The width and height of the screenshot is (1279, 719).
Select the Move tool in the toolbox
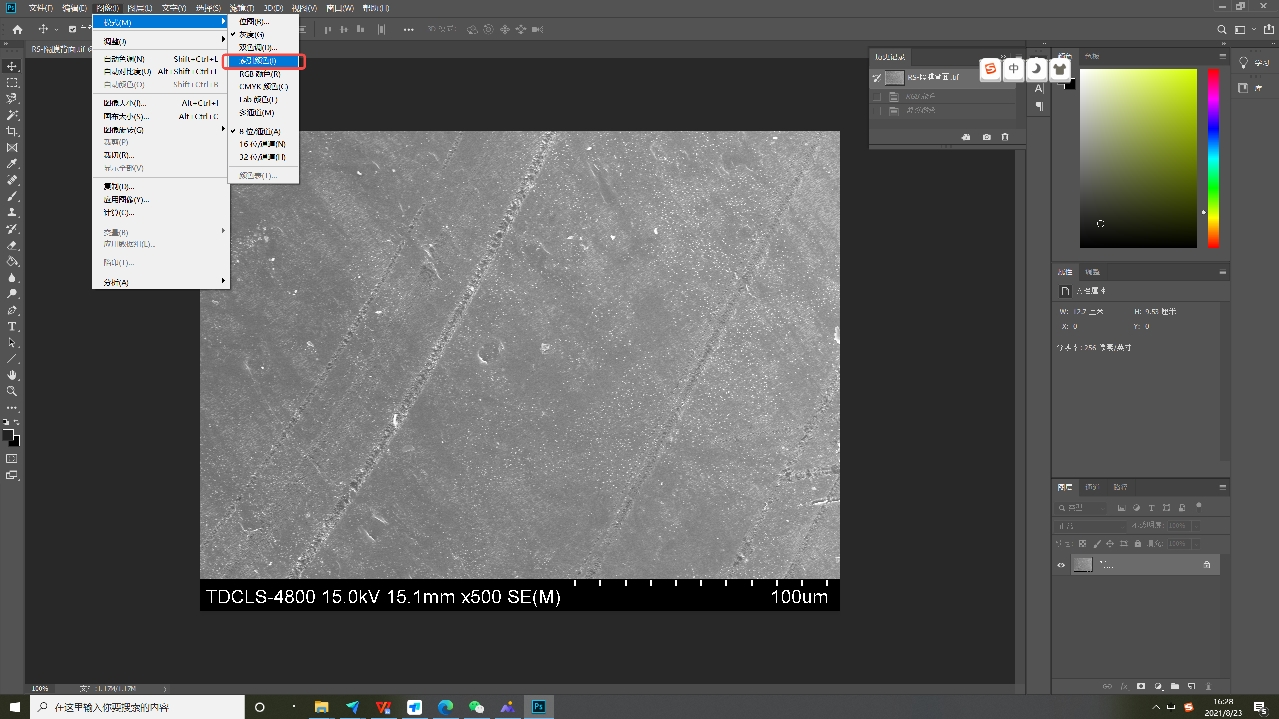[x=12, y=66]
